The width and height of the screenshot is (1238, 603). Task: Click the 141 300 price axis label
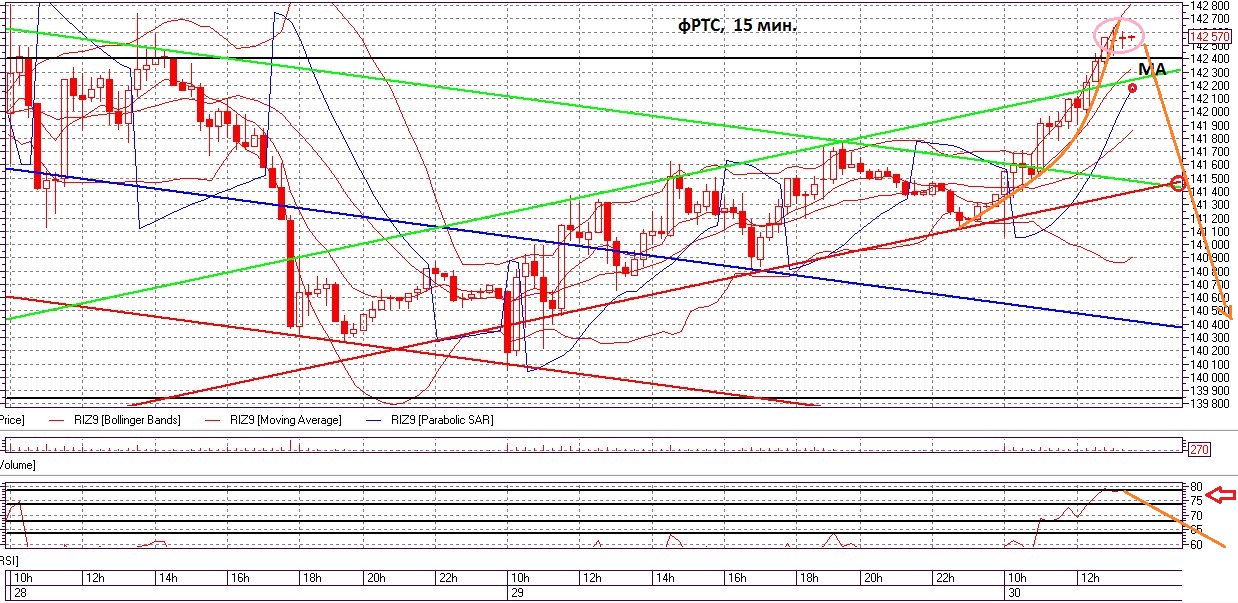pyautogui.click(x=1211, y=205)
